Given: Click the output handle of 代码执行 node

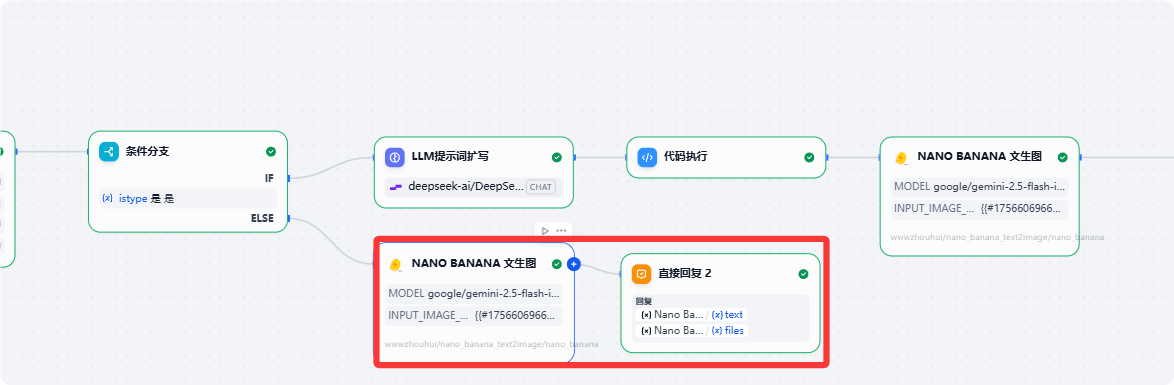Looking at the screenshot, I should pyautogui.click(x=827, y=157).
